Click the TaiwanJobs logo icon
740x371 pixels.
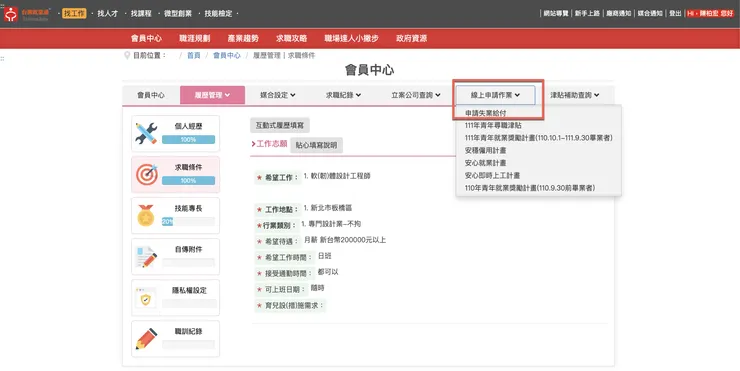11,14
